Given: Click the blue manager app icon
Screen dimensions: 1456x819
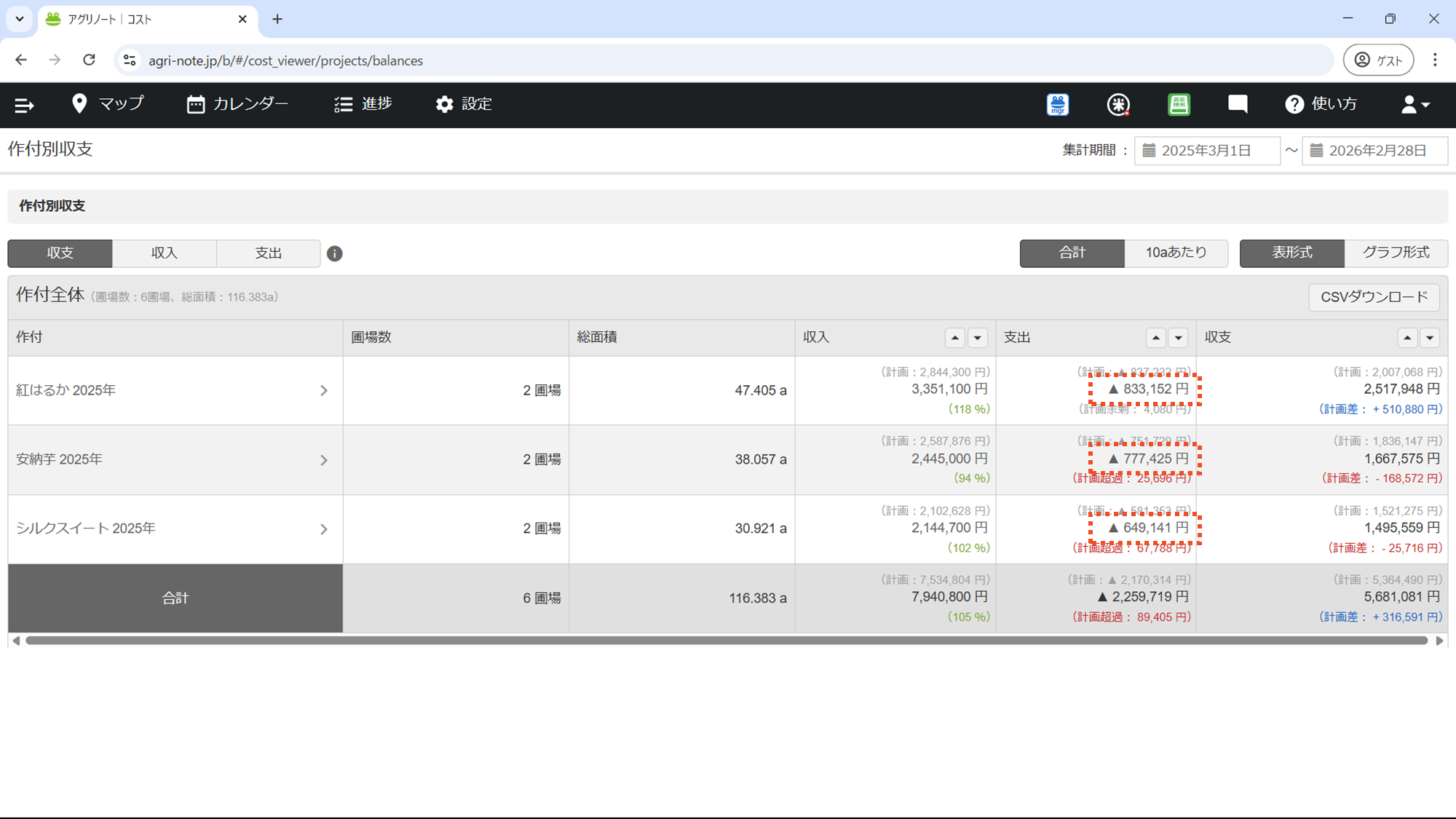Looking at the screenshot, I should pos(1057,105).
